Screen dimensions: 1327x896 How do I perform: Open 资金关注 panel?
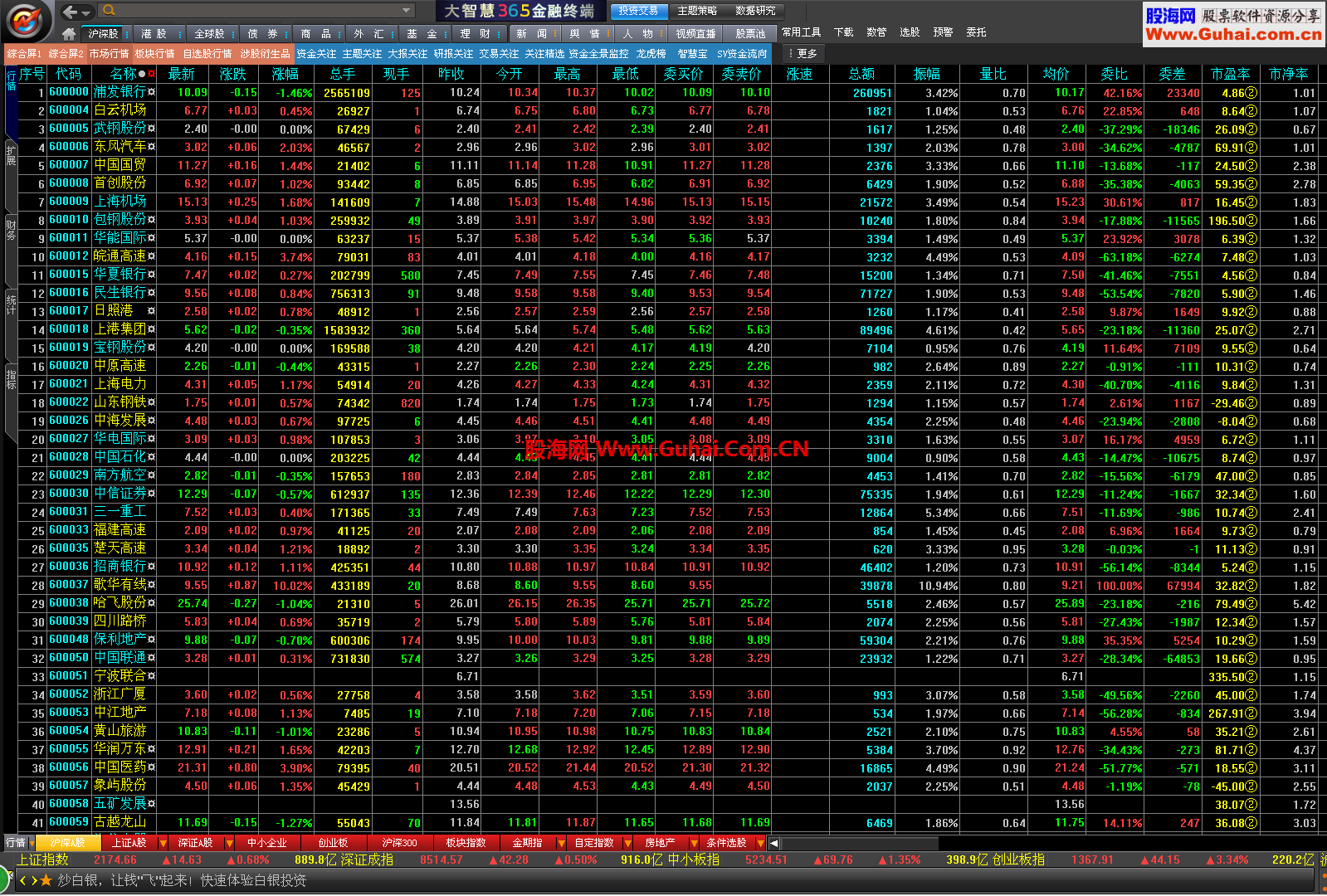[316, 54]
